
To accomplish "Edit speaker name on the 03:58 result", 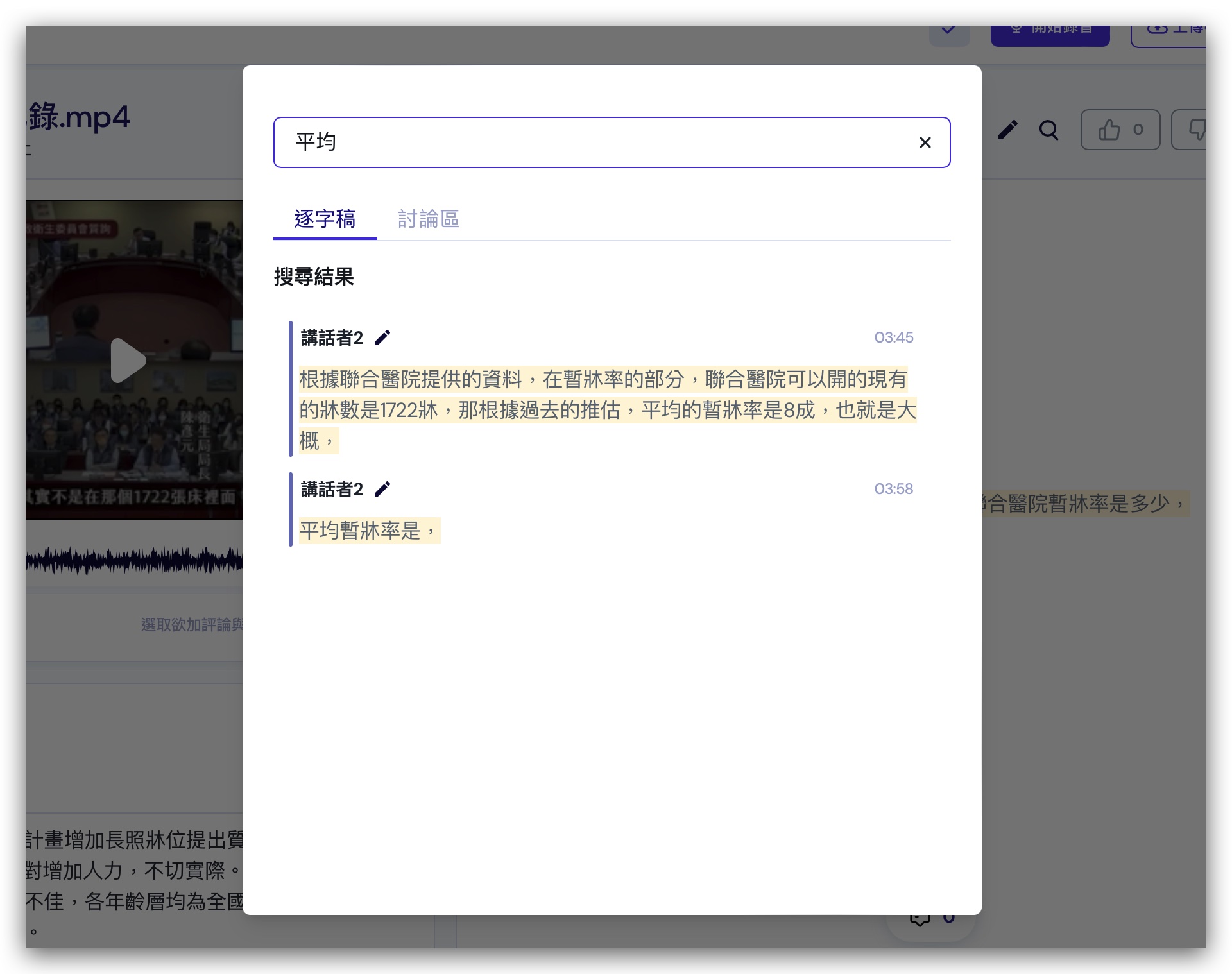I will pyautogui.click(x=382, y=489).
